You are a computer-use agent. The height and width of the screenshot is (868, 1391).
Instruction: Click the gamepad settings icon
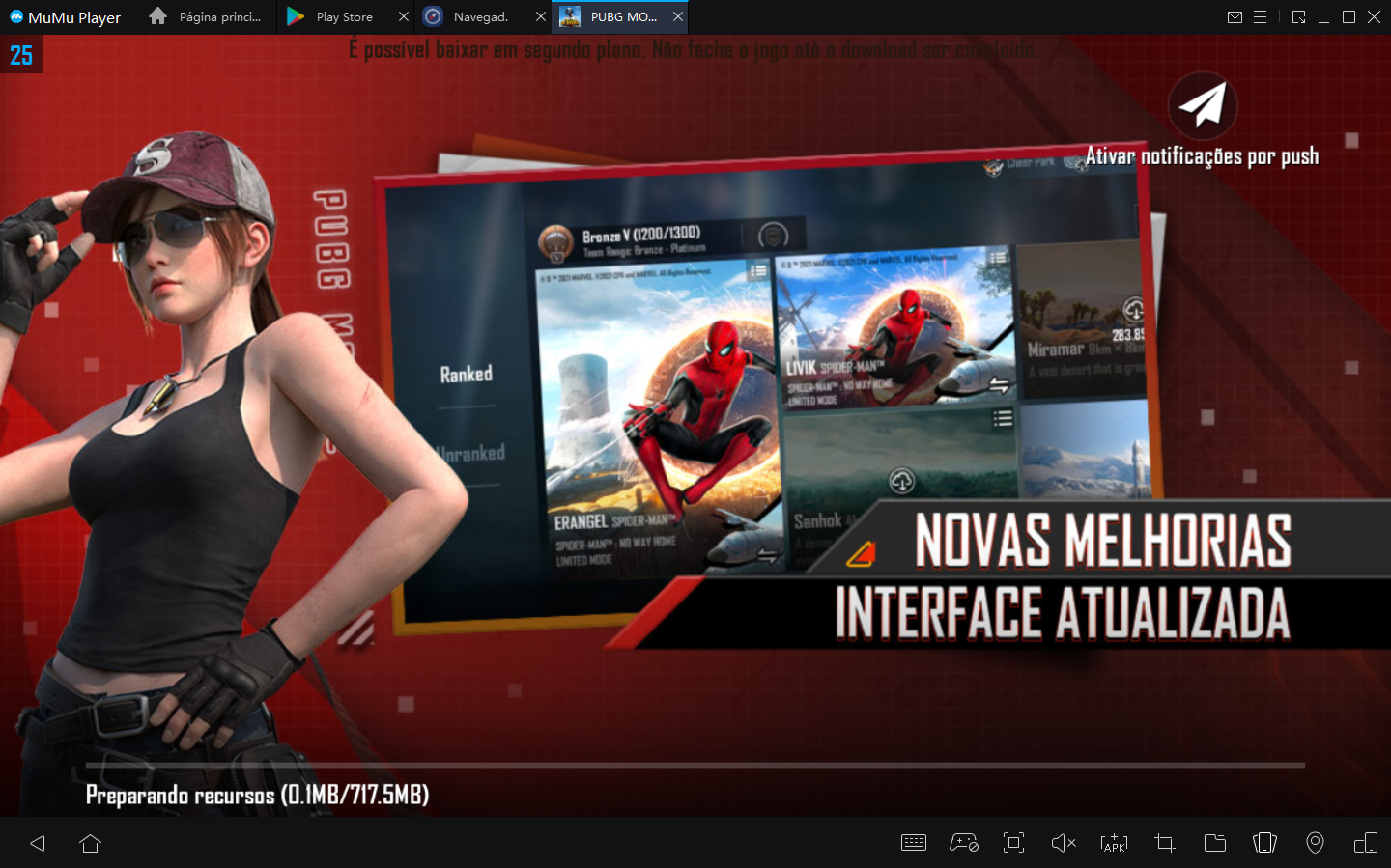pyautogui.click(x=963, y=843)
